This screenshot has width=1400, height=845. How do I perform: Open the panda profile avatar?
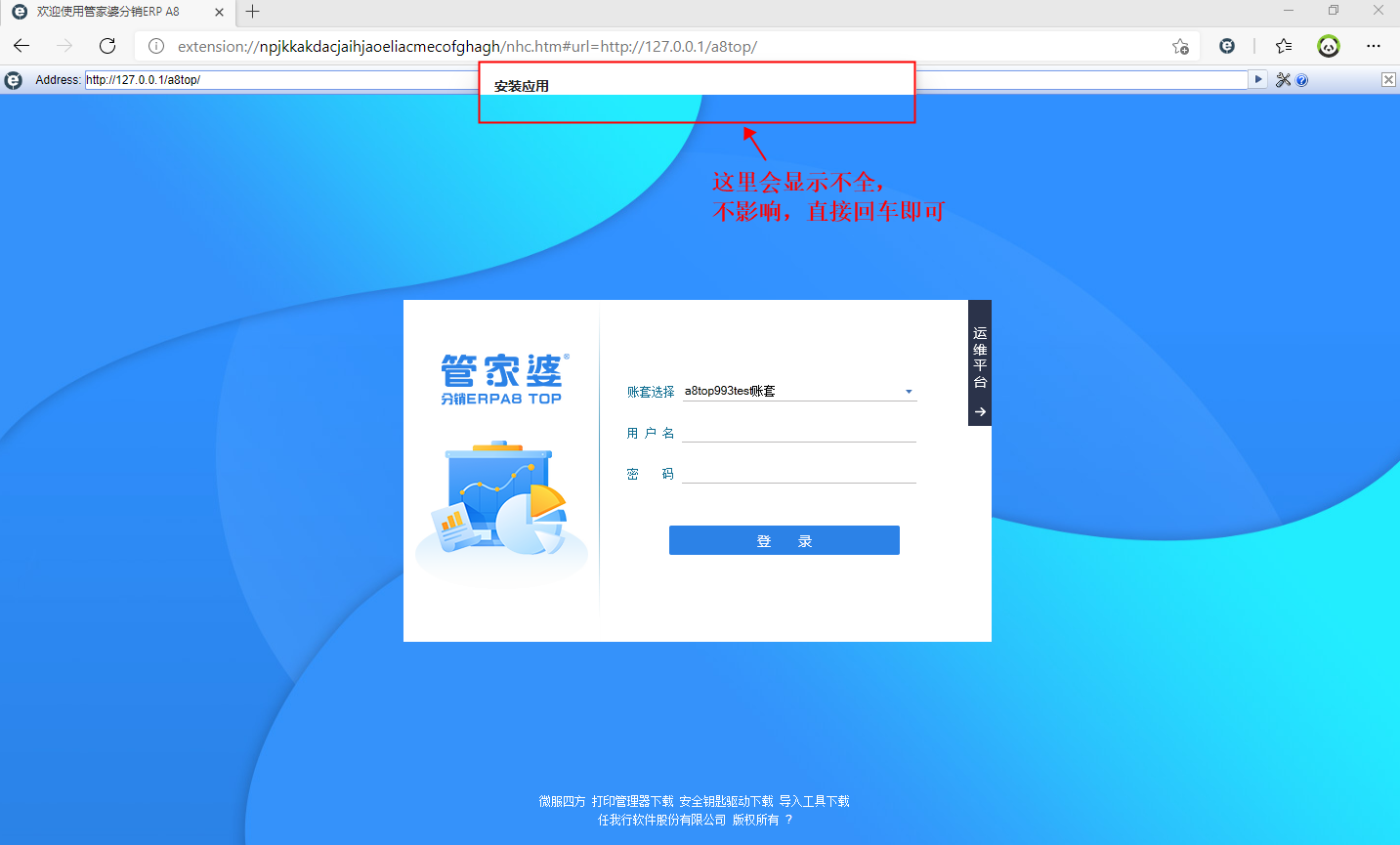point(1329,46)
